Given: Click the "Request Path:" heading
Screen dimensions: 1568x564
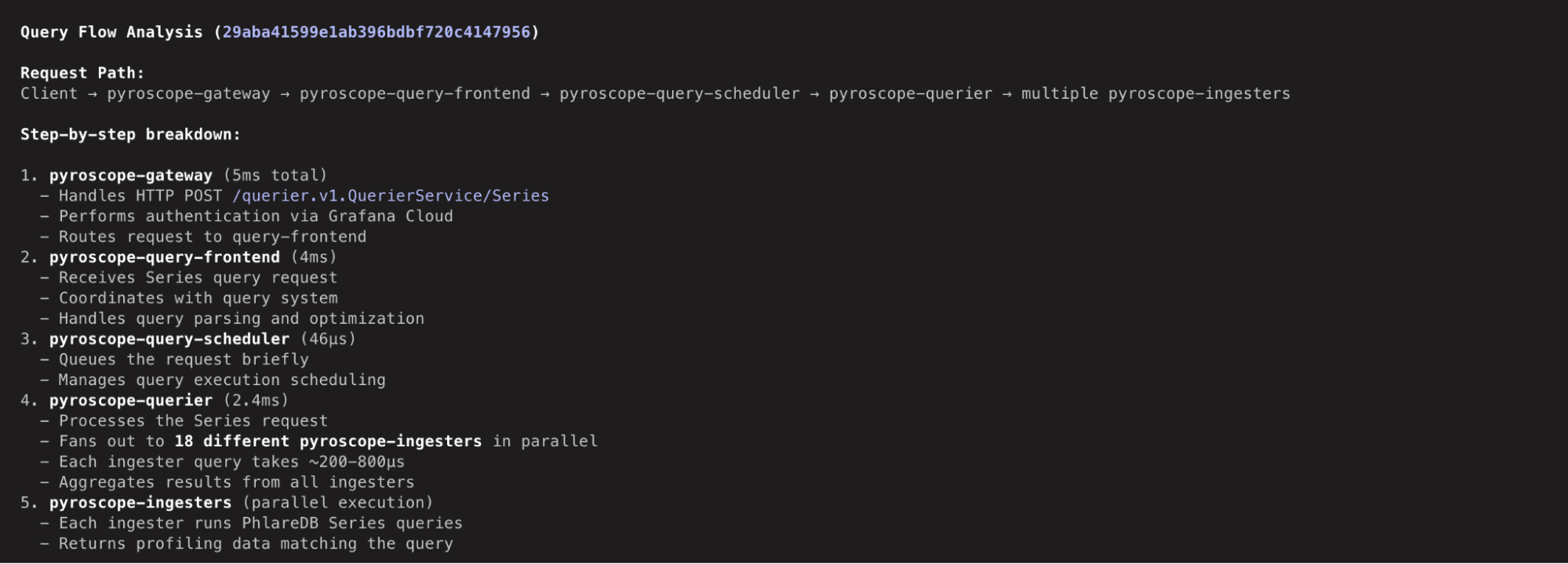Looking at the screenshot, I should click(x=82, y=73).
